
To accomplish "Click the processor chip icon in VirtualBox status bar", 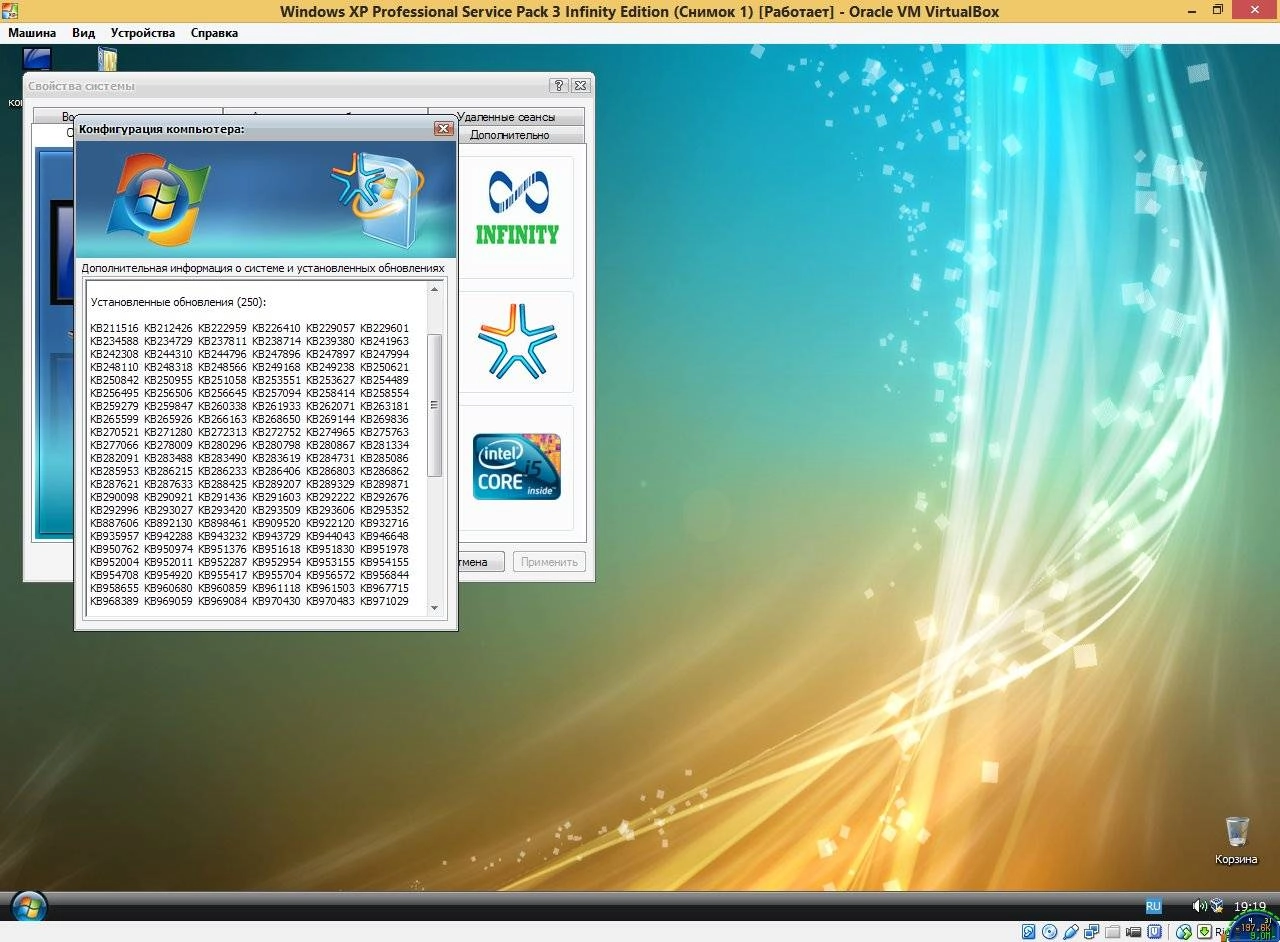I will 1154,931.
